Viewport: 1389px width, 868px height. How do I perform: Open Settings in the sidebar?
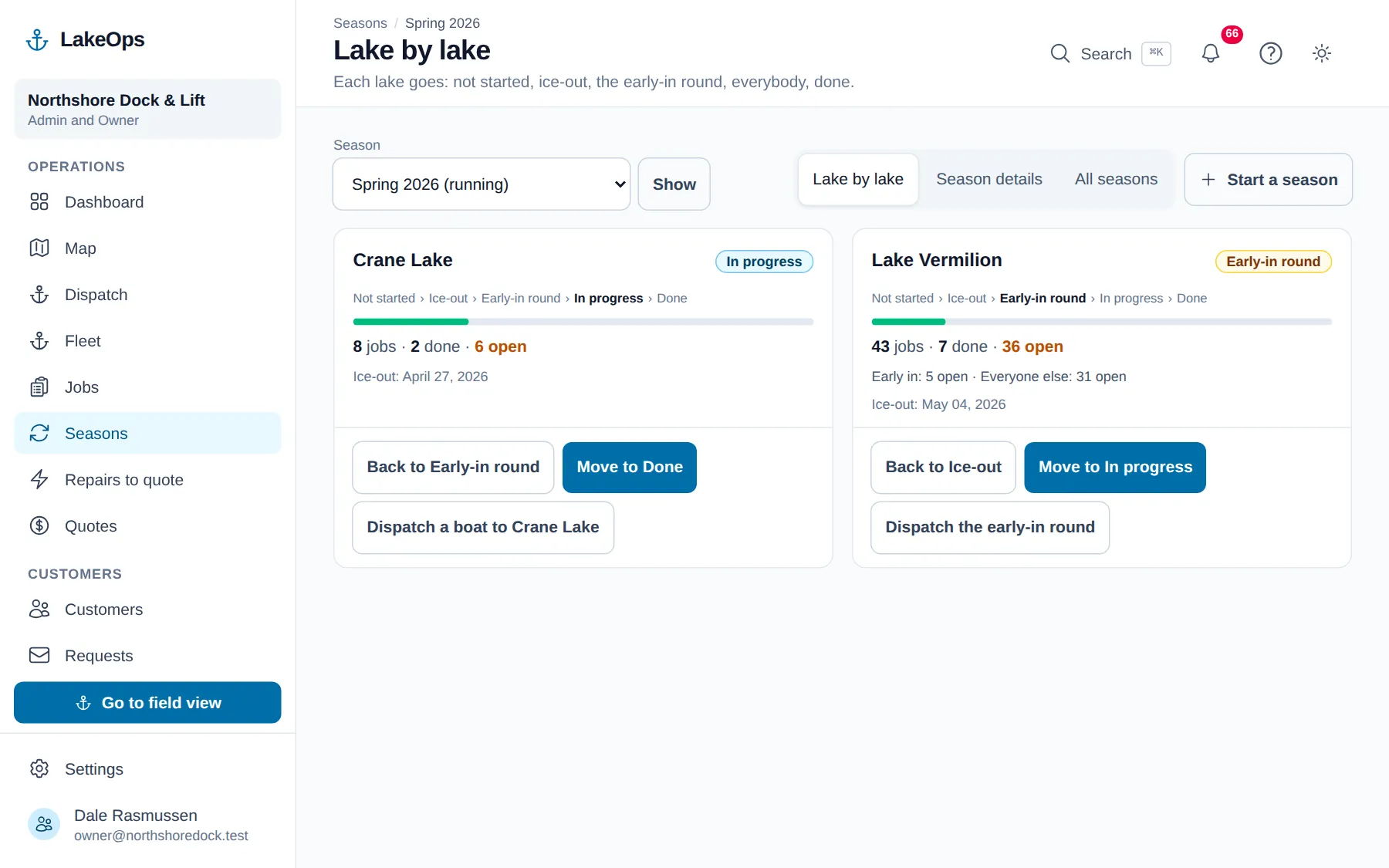pos(147,769)
